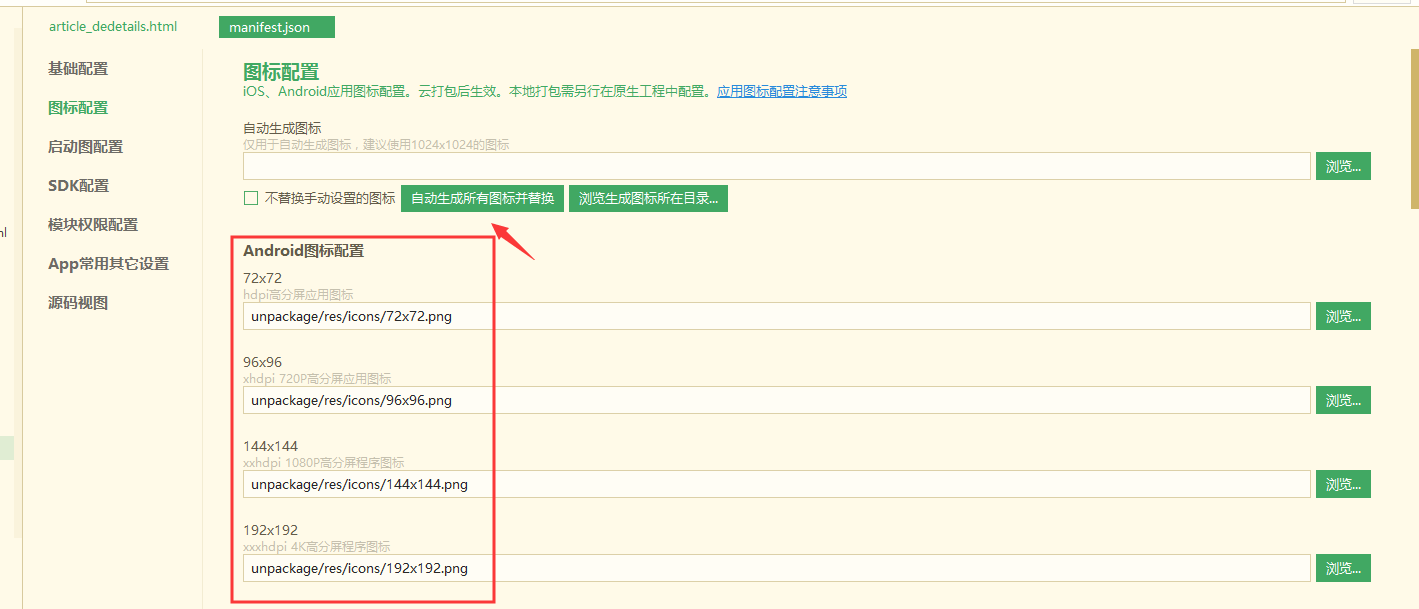Select App常用其它设置 in the sidebar
1419x609 pixels.
[x=108, y=264]
